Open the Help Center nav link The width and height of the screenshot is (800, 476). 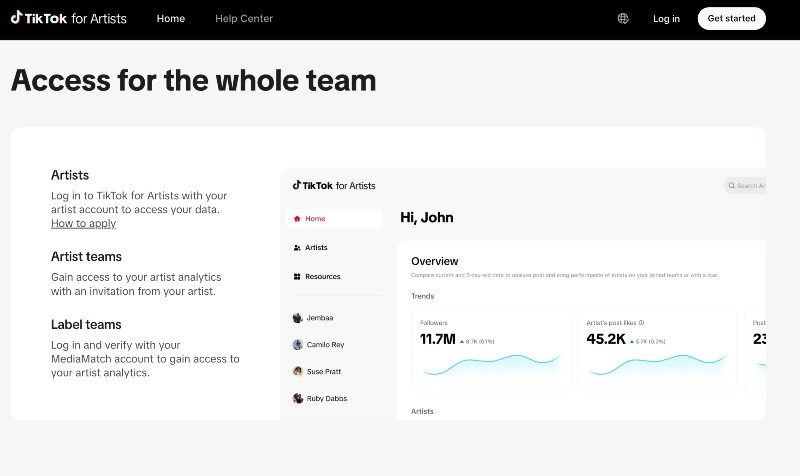[x=244, y=18]
